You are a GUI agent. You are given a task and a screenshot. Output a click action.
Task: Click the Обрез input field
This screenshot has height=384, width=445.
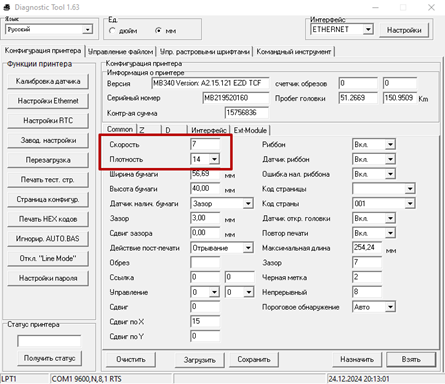point(205,262)
